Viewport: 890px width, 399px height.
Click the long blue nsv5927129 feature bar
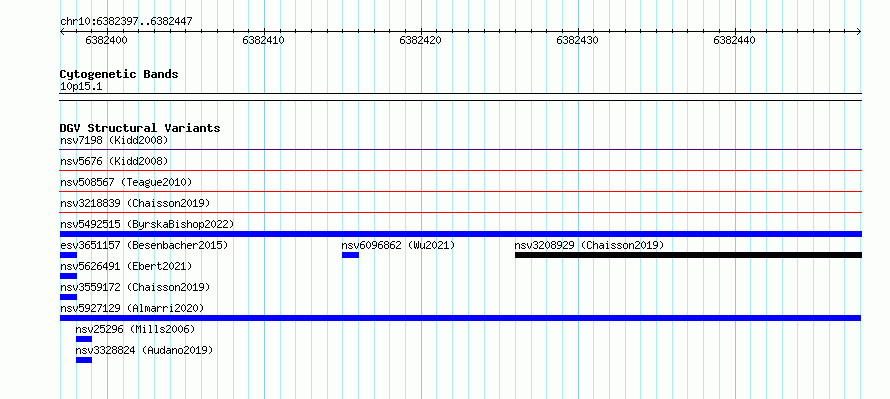461,318
